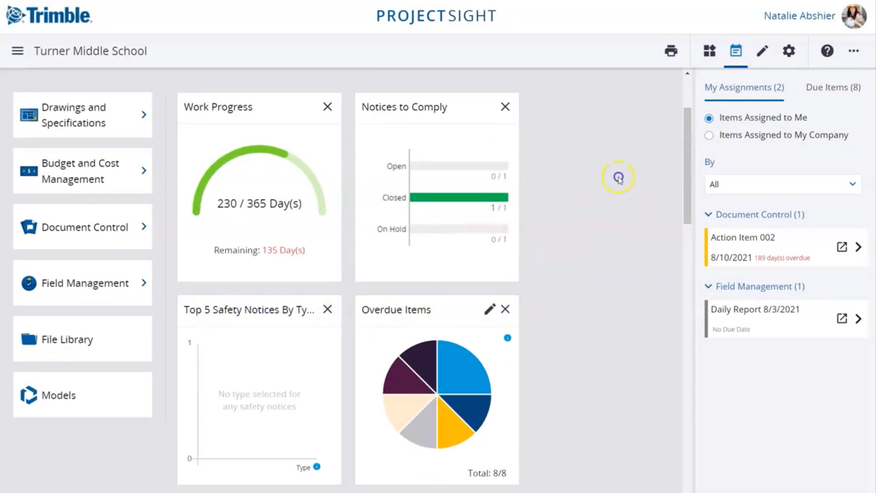
Task: Click the scrollbar up arrow
Action: point(687,74)
